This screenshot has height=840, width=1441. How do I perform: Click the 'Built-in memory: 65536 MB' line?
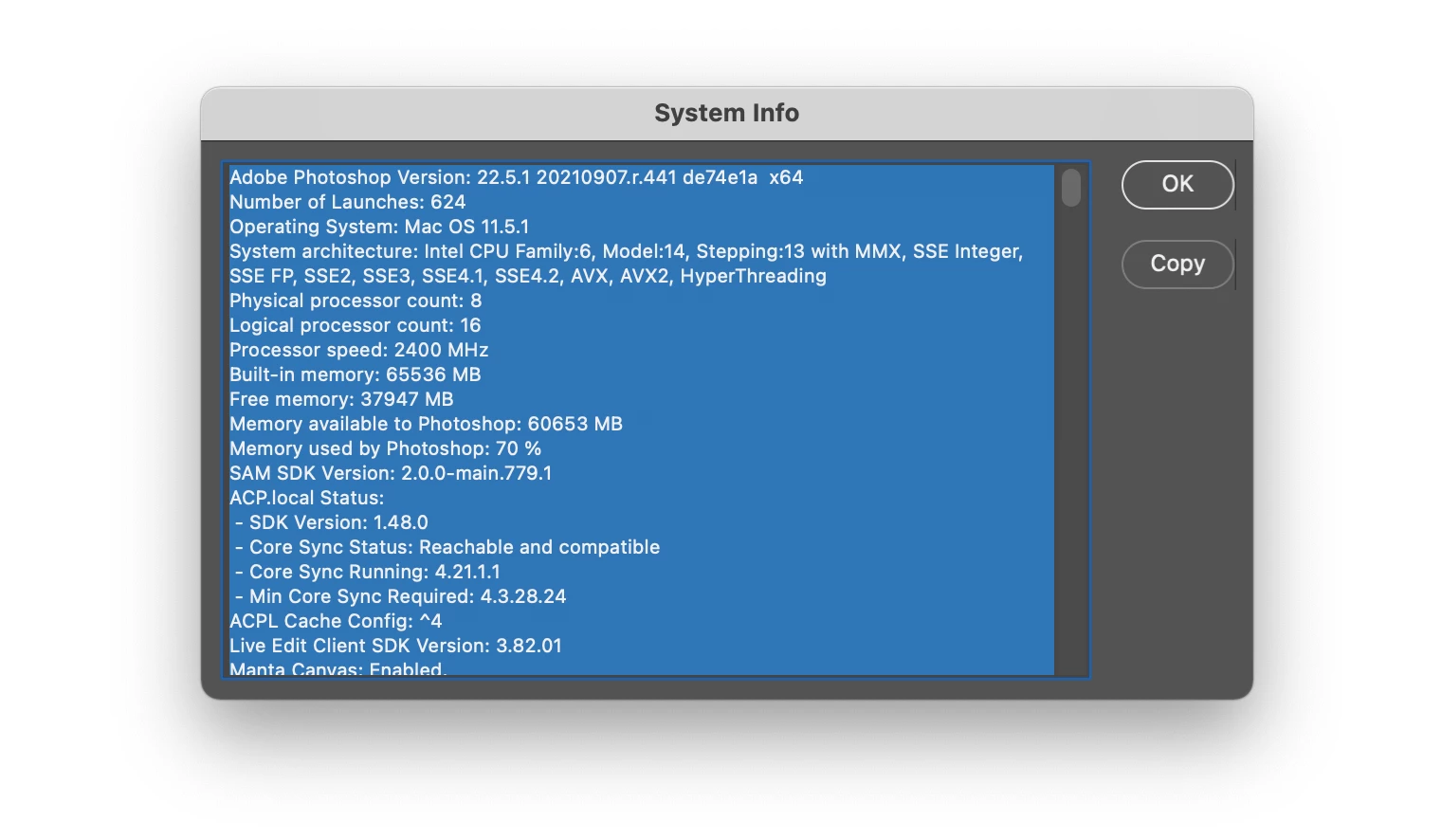point(356,374)
